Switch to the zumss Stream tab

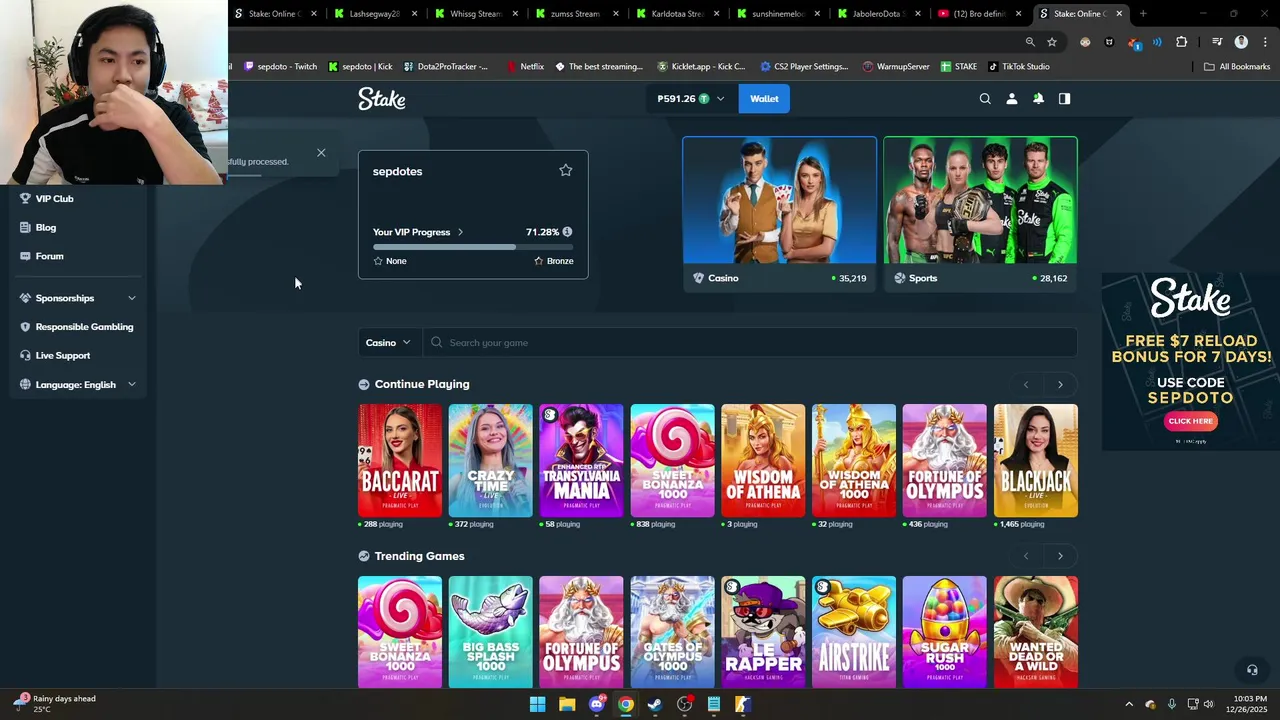tap(577, 14)
